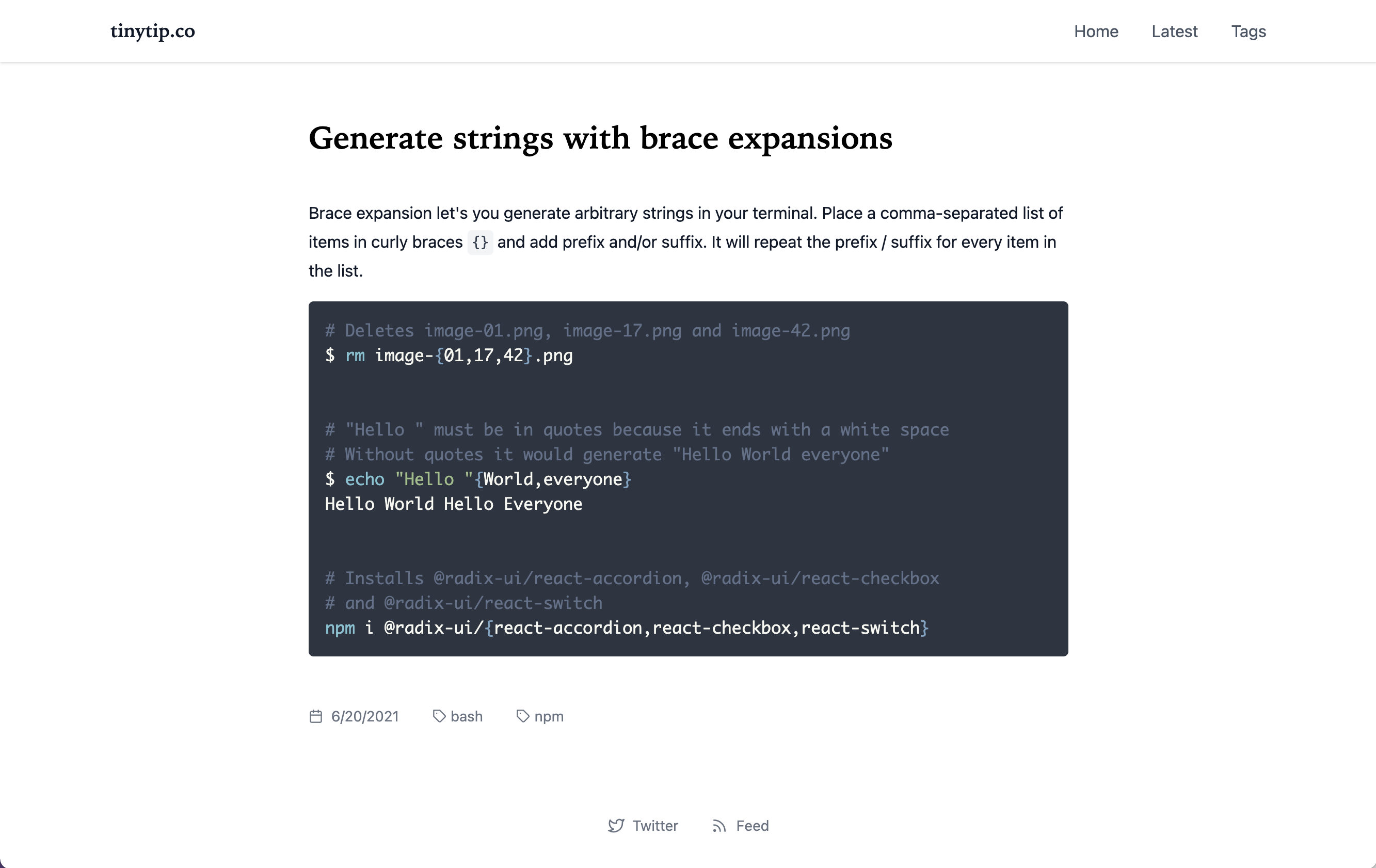Click the Twitter bird icon in the footer
The width and height of the screenshot is (1376, 868).
tap(615, 826)
